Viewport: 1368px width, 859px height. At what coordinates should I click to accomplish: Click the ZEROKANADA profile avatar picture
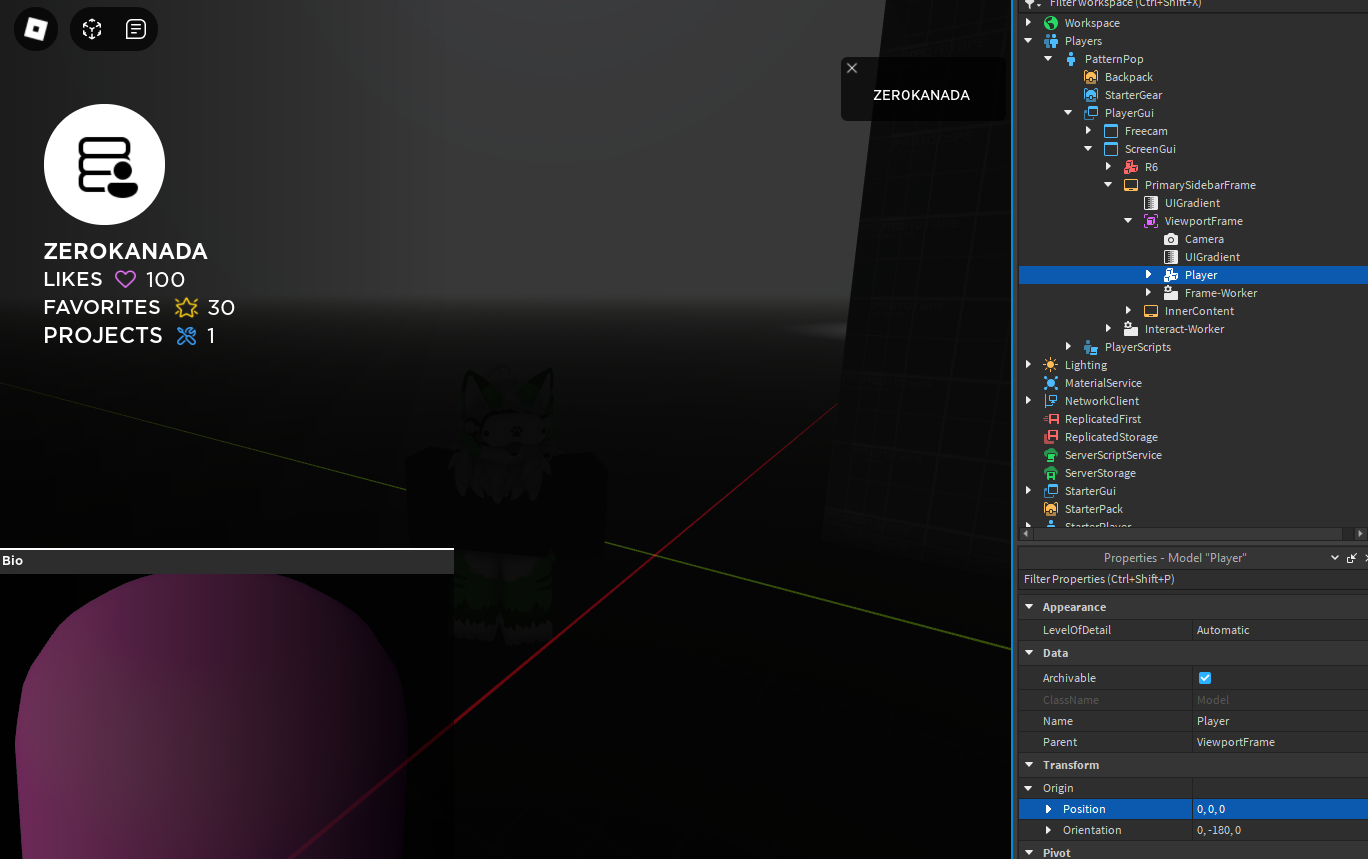(x=104, y=163)
